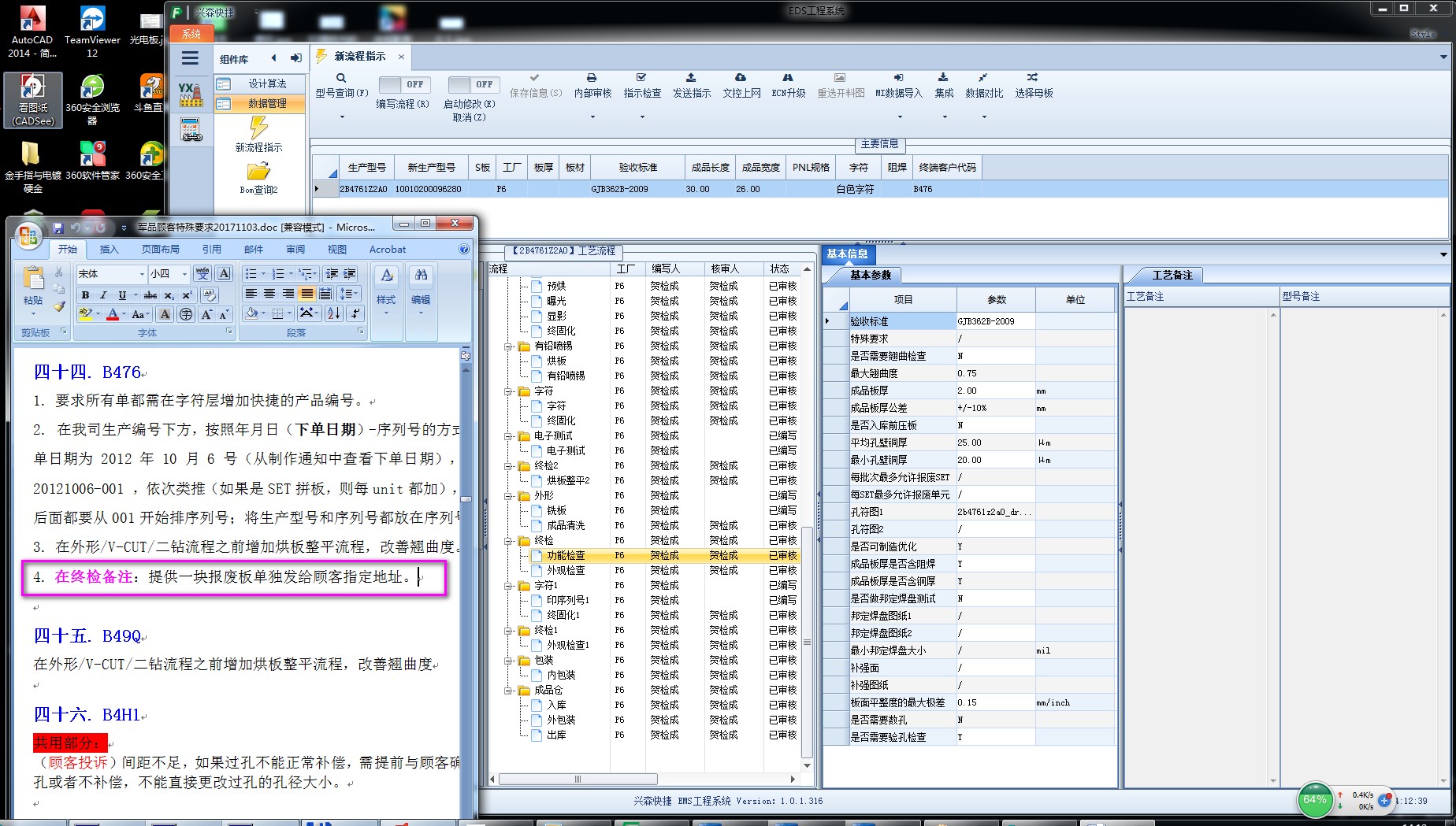Image resolution: width=1456 pixels, height=826 pixels.
Task: Click 数据管理 sidebar item
Action: point(260,103)
